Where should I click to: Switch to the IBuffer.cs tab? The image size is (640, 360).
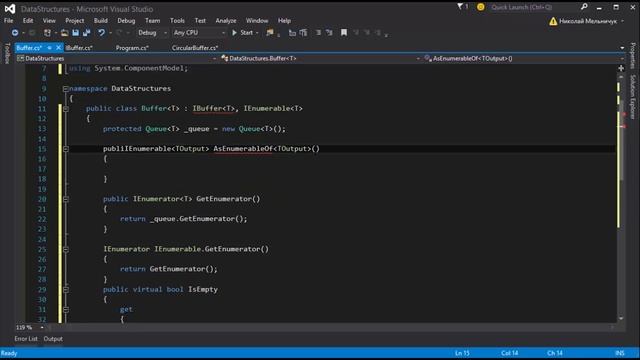pyautogui.click(x=79, y=48)
